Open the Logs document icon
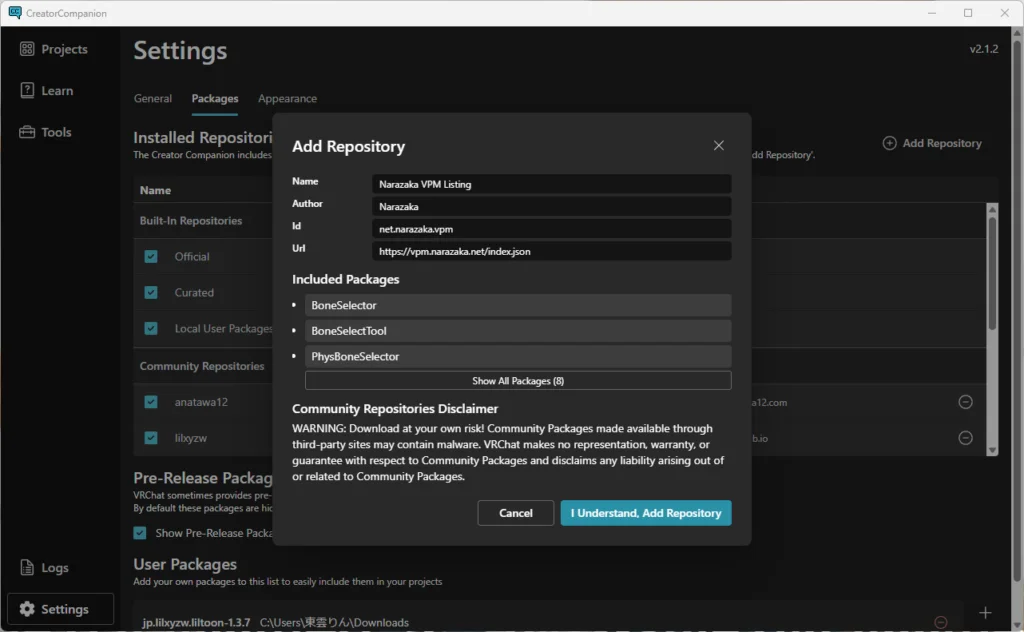Image resolution: width=1024 pixels, height=632 pixels. click(27, 567)
